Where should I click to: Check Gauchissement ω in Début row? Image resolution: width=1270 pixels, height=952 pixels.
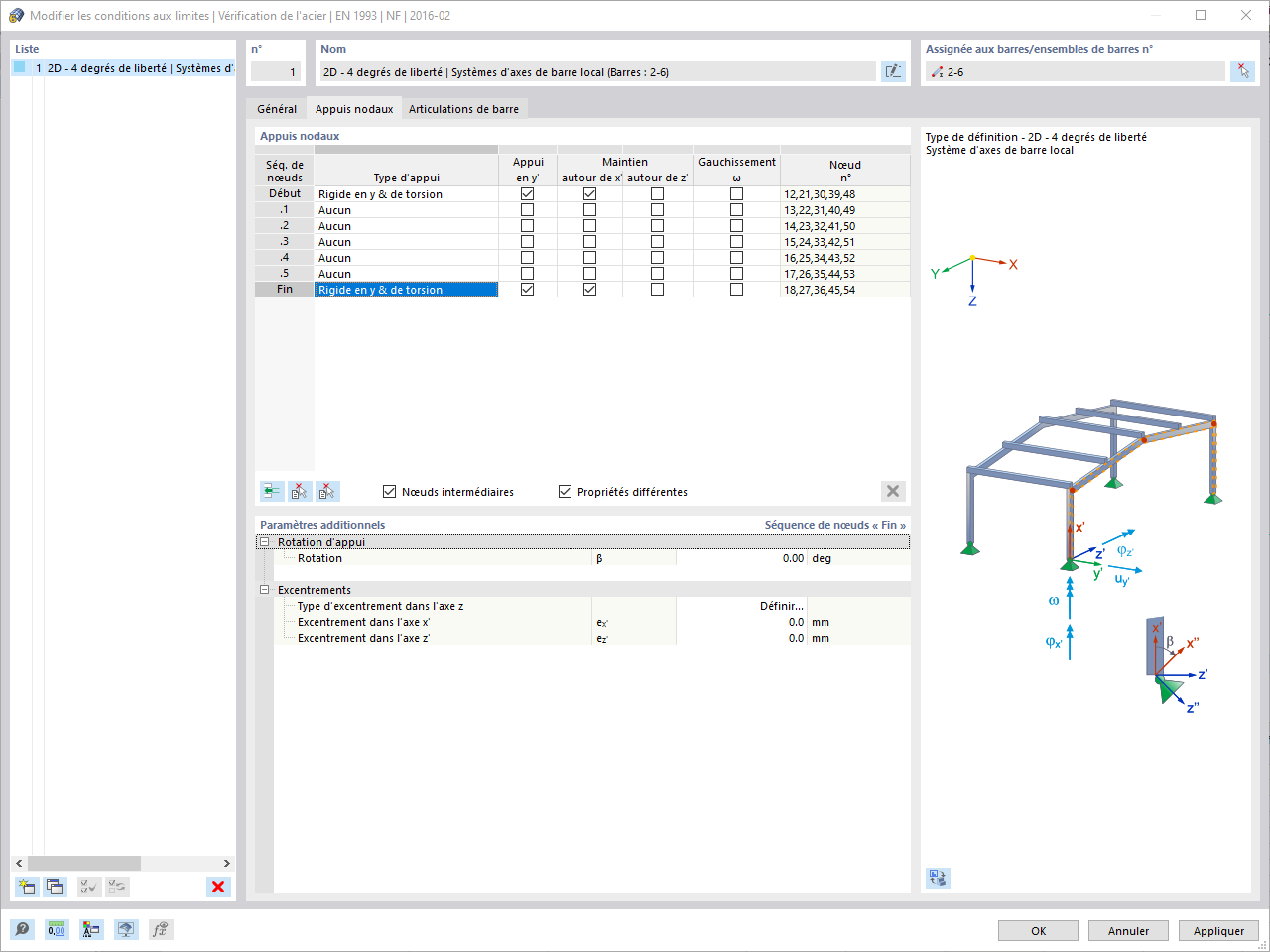(x=736, y=194)
